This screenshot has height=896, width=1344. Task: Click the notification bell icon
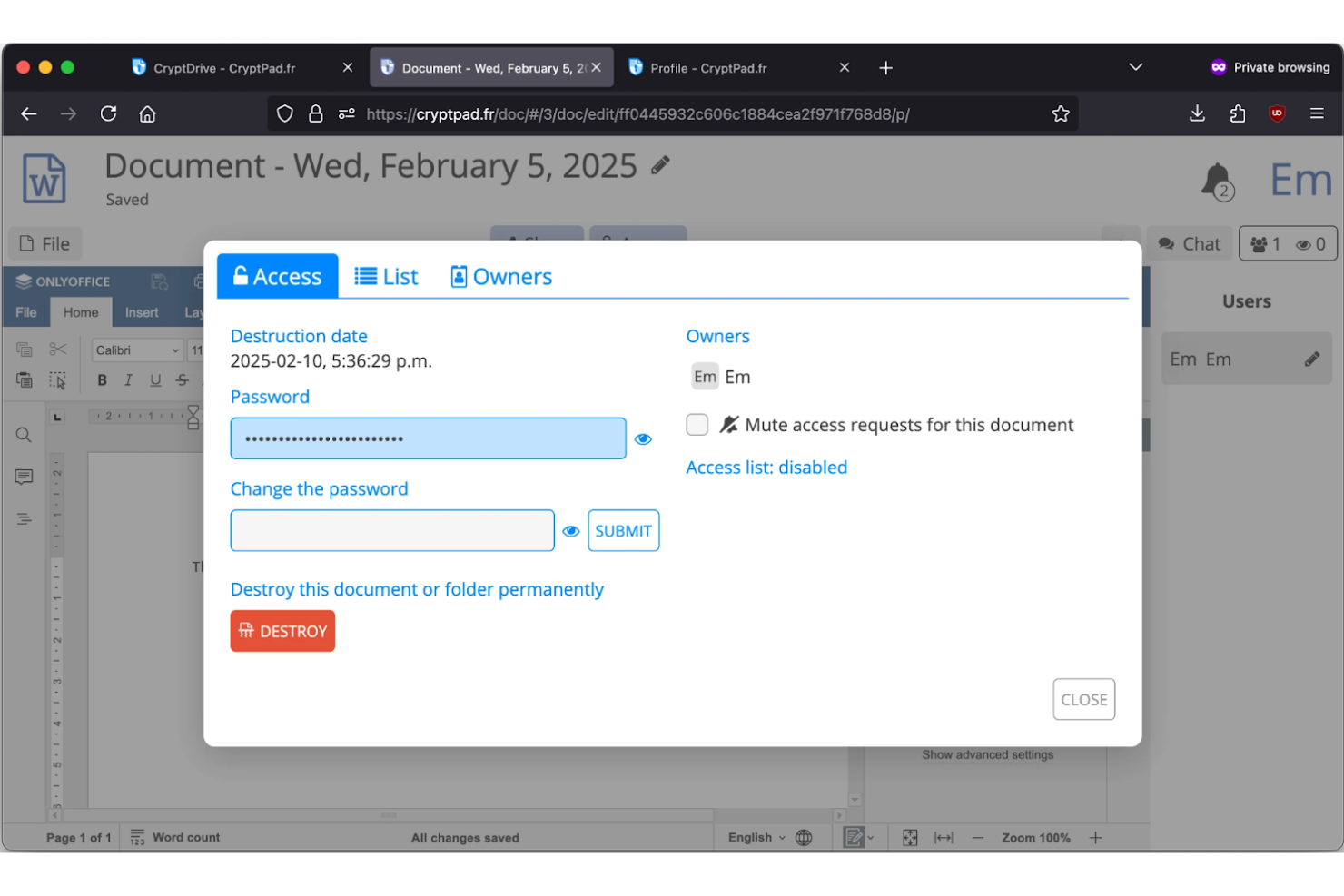(1216, 181)
